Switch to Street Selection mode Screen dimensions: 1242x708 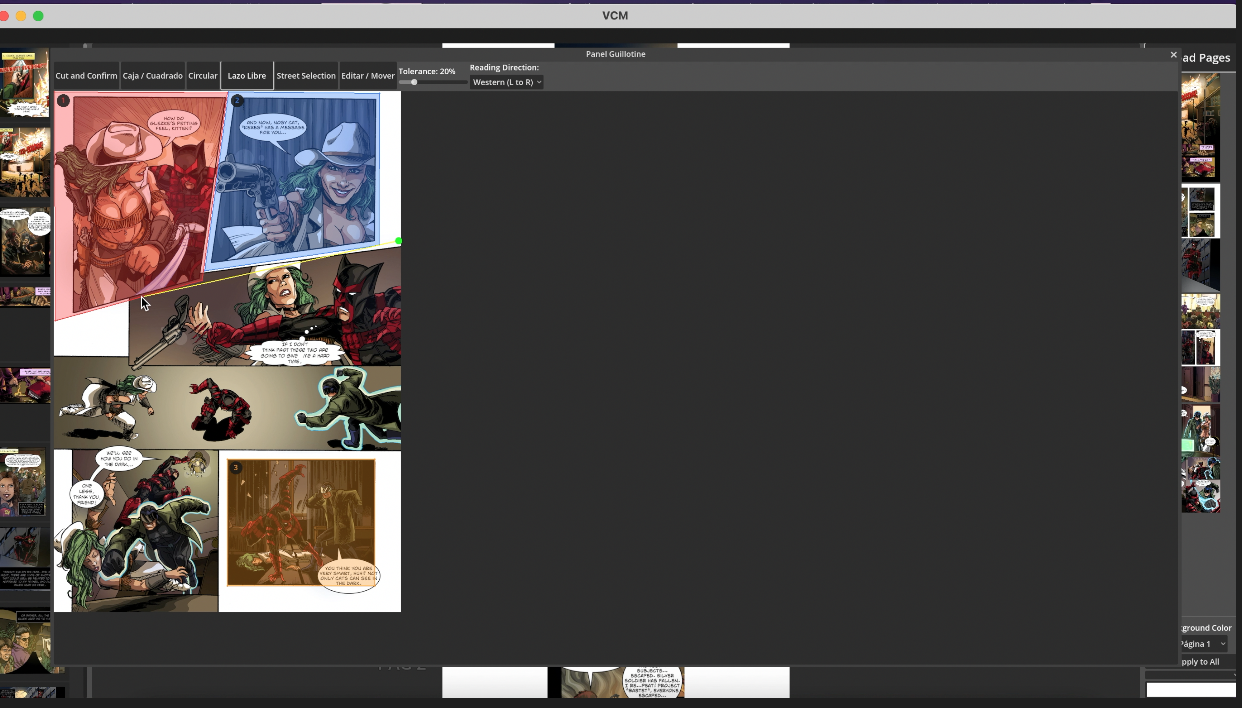click(x=306, y=76)
